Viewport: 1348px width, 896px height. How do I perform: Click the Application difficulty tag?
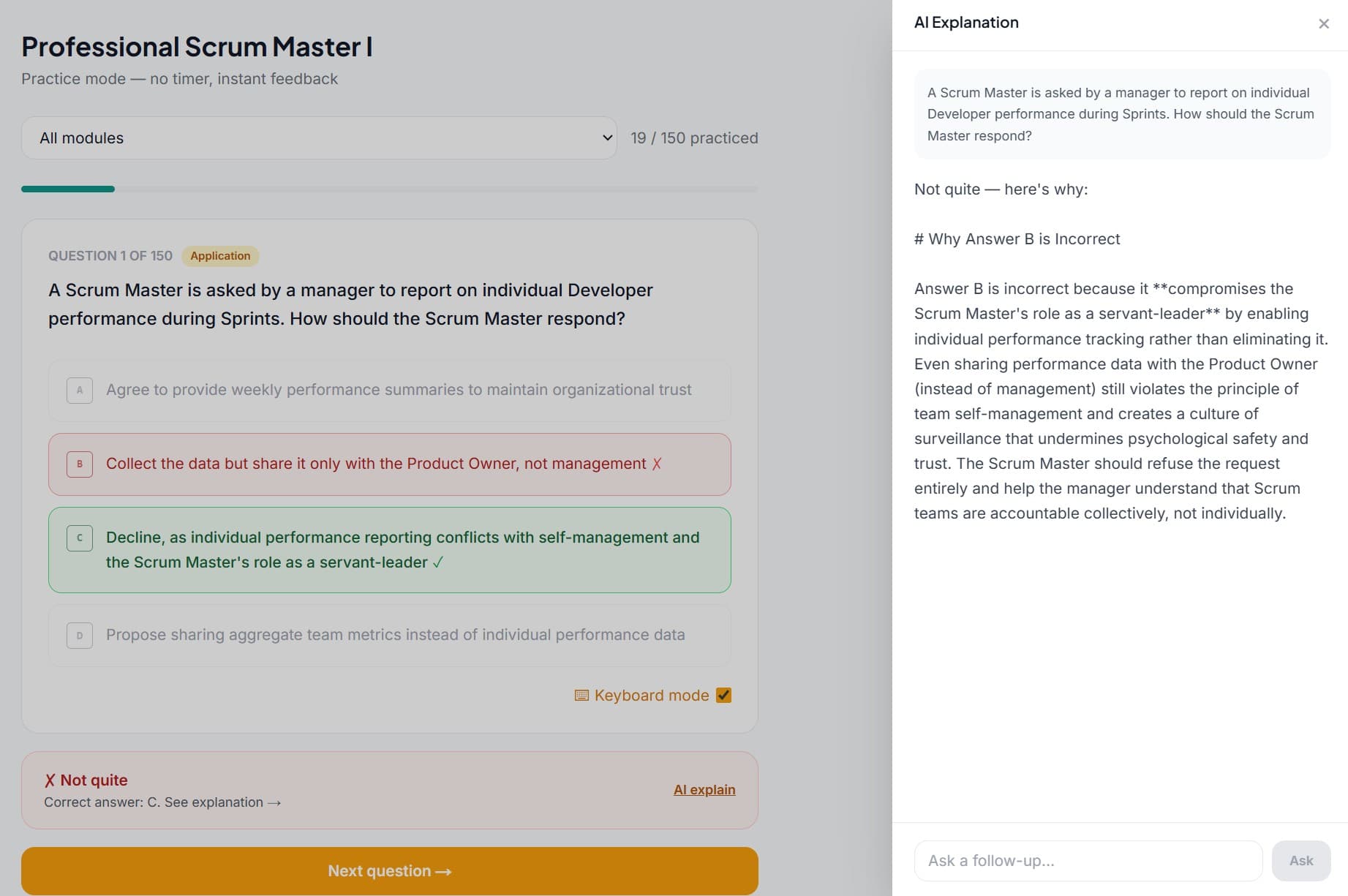pos(220,255)
